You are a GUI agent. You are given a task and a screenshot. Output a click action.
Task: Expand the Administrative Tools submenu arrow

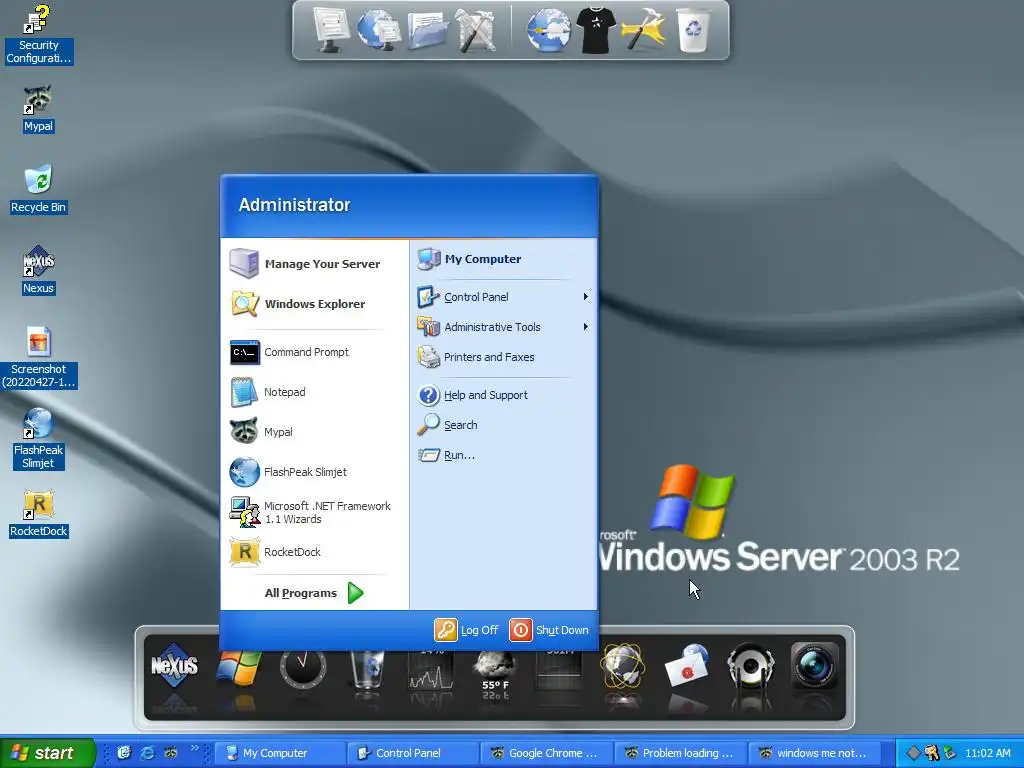(586, 327)
